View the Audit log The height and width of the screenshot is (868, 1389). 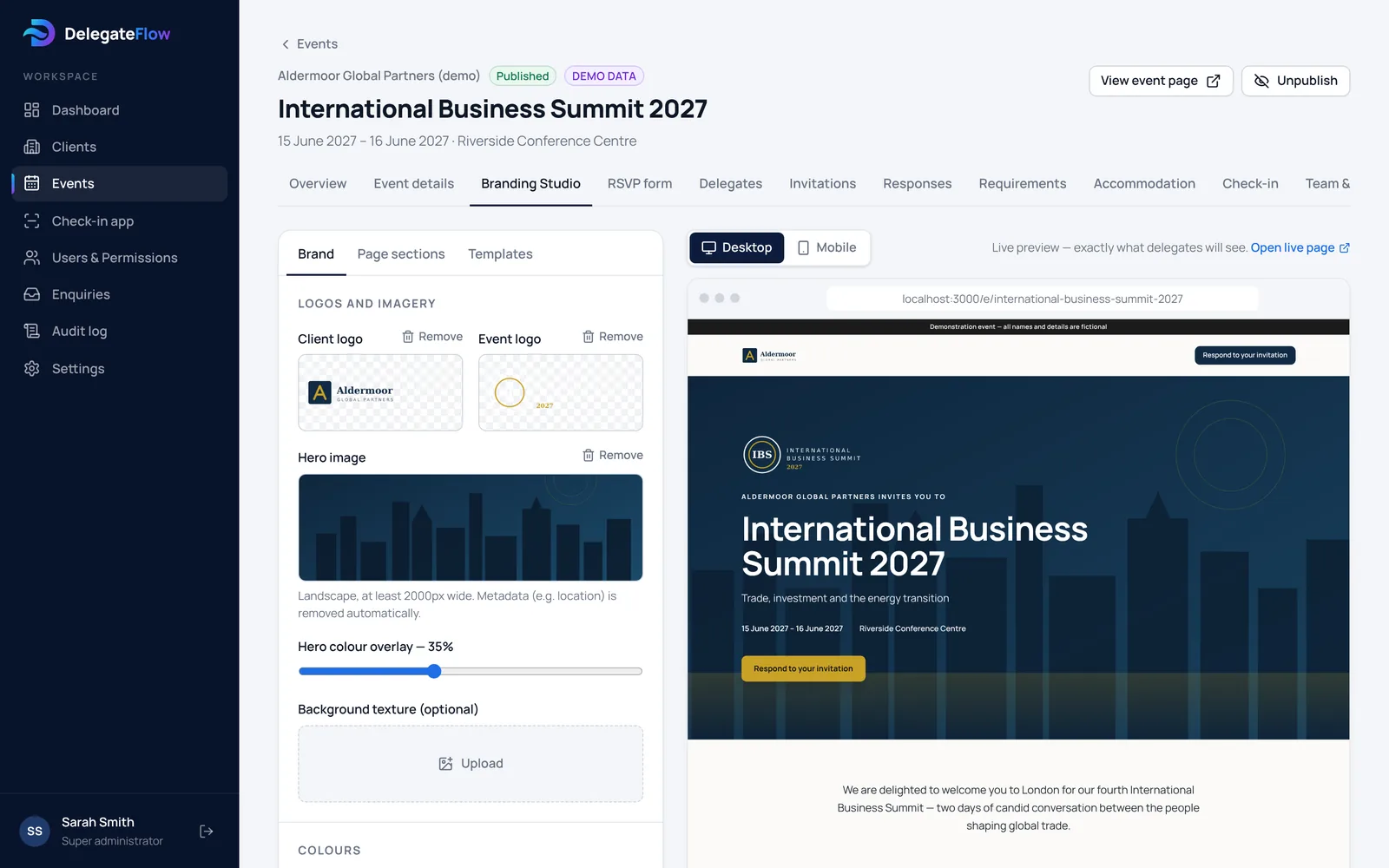point(120,331)
